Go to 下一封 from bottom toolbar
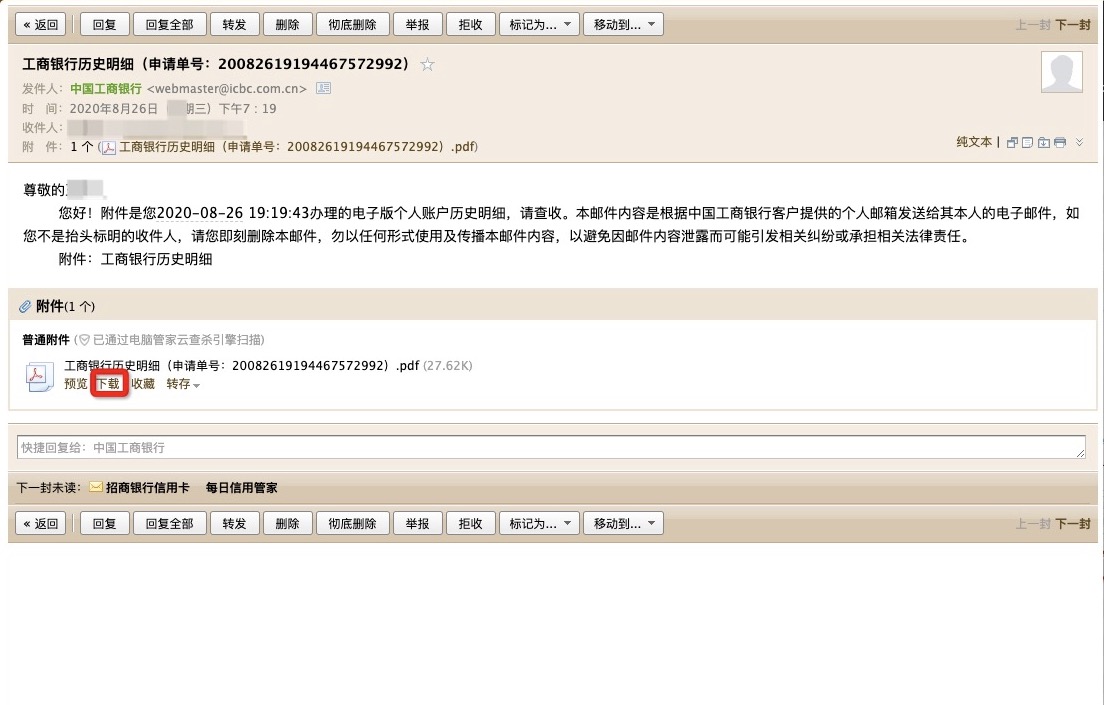 (x=1073, y=523)
